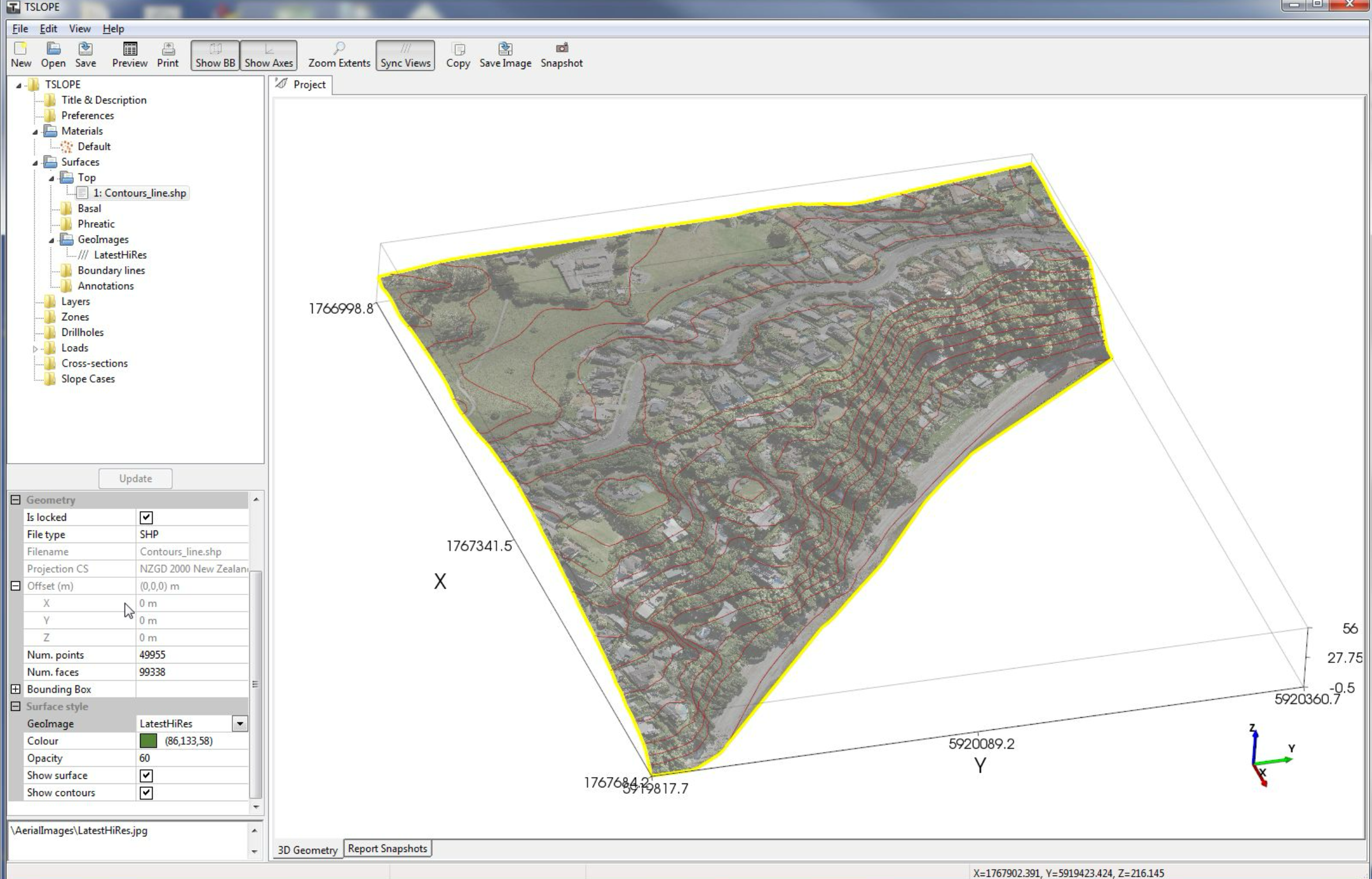
Task: Click the New project icon
Action: coord(21,55)
